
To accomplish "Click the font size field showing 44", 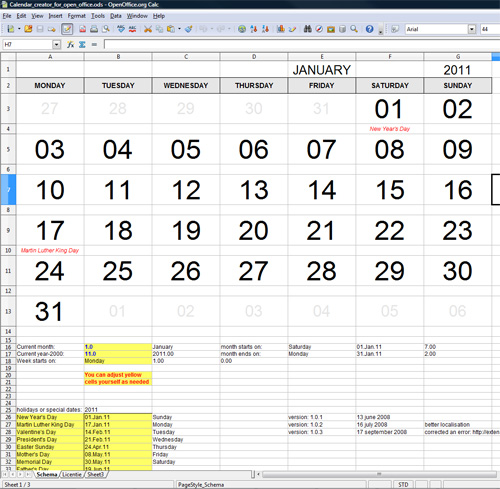I will tap(490, 29).
